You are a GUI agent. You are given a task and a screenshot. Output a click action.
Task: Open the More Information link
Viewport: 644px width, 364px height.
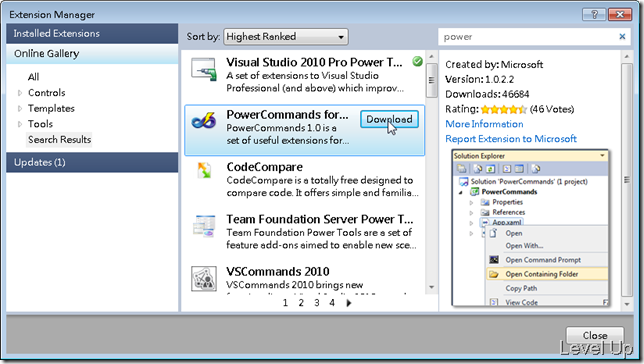tap(484, 124)
